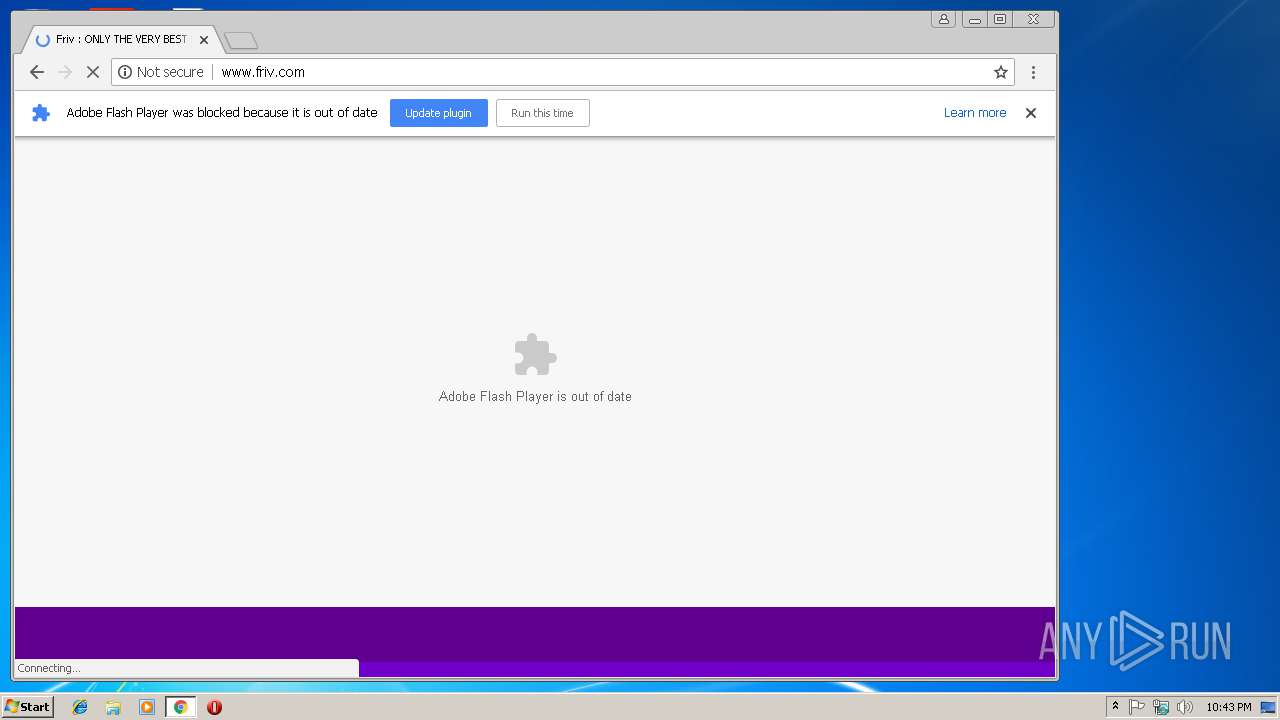Click the grey blocked Flash plugin placeholder

(x=535, y=355)
